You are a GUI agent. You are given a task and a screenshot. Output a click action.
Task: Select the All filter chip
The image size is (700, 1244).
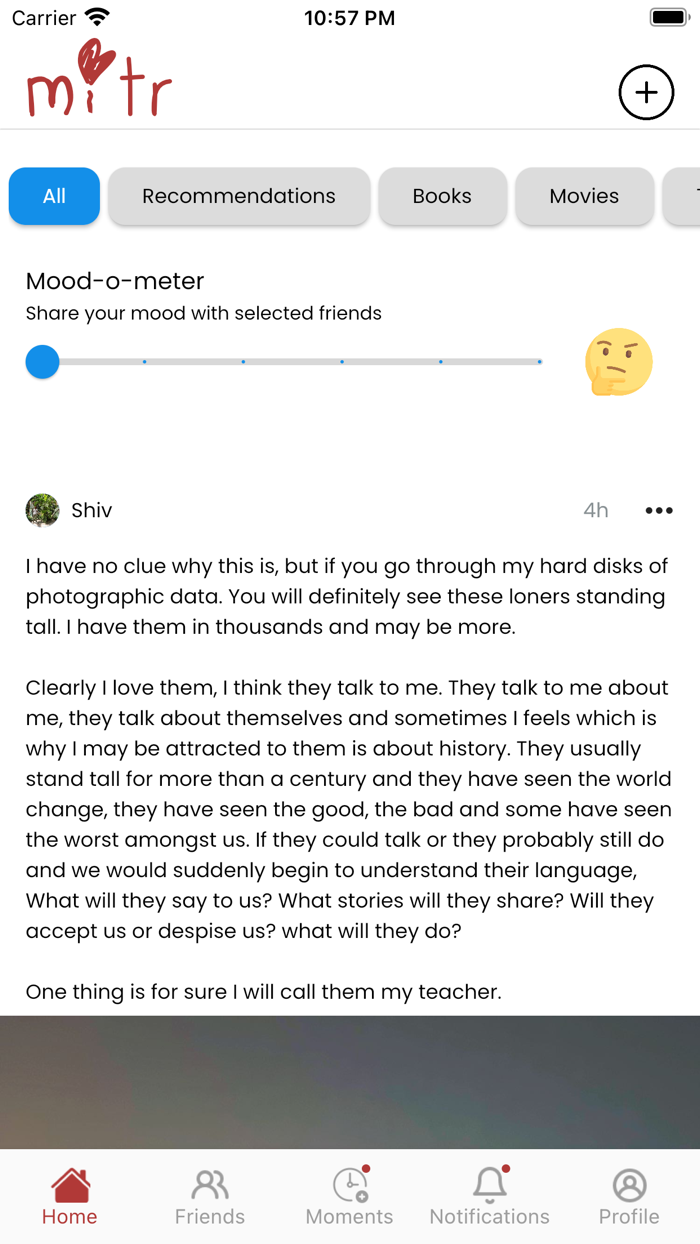pos(54,196)
